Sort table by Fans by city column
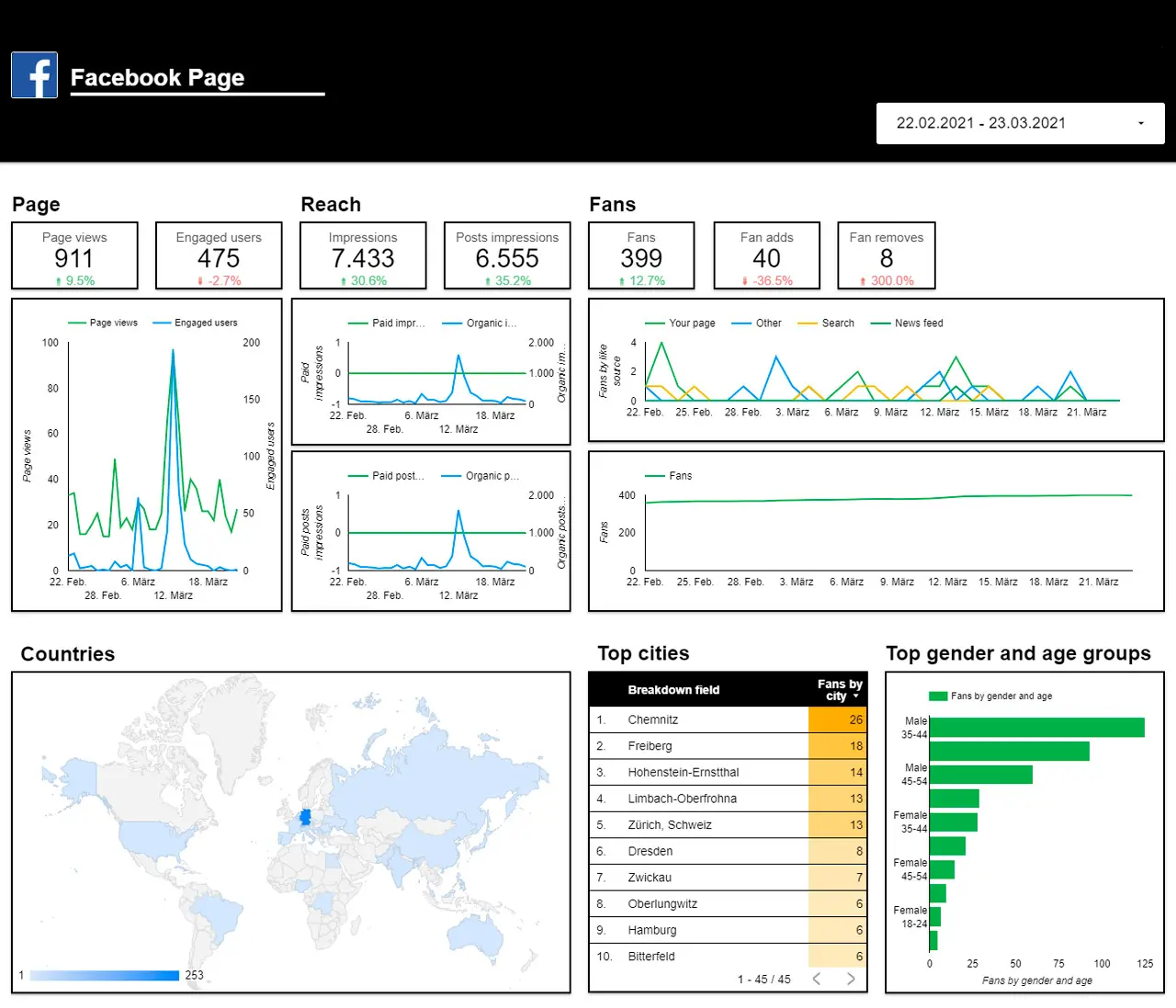The height and width of the screenshot is (1008, 1176). (x=838, y=690)
